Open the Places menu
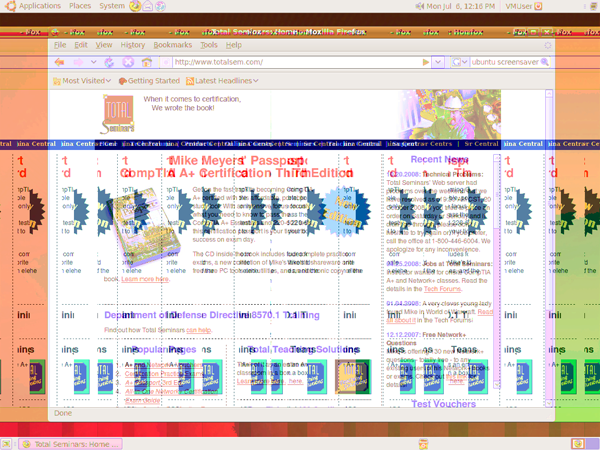 80,6
